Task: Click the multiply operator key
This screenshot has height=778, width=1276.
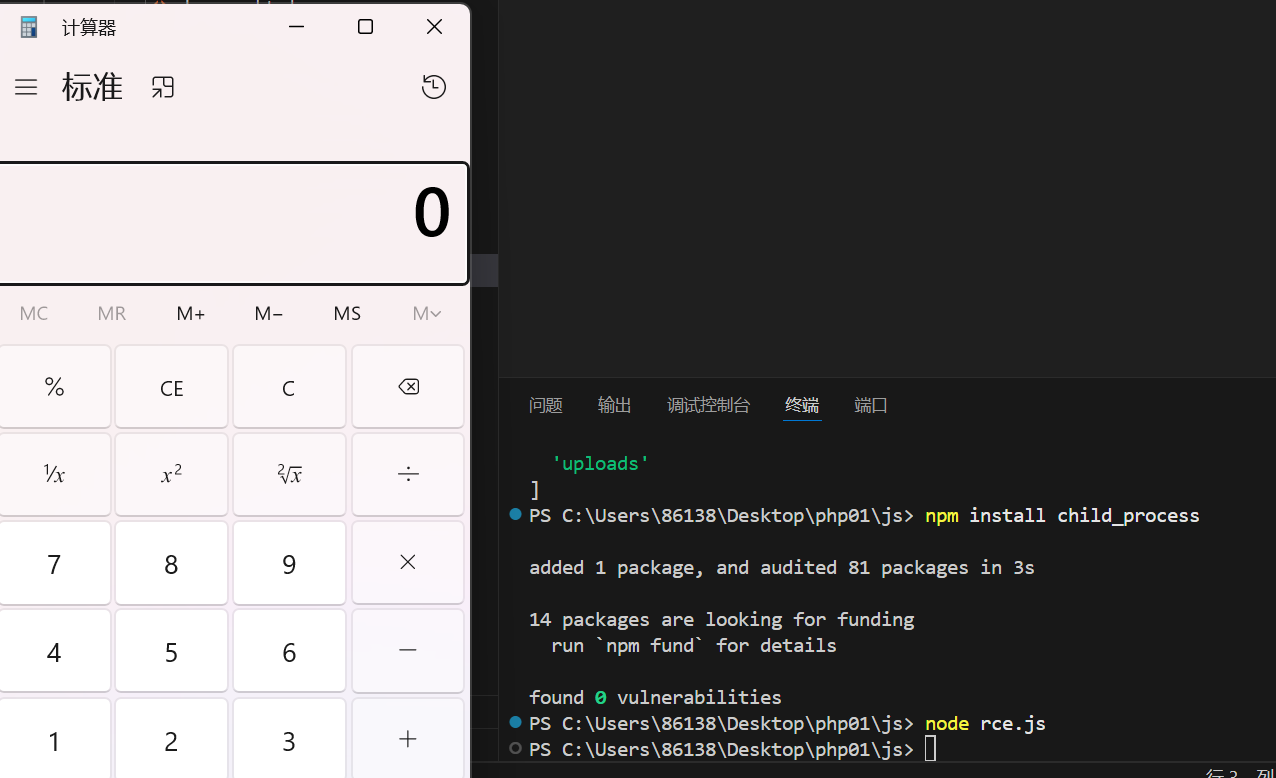Action: [x=408, y=562]
